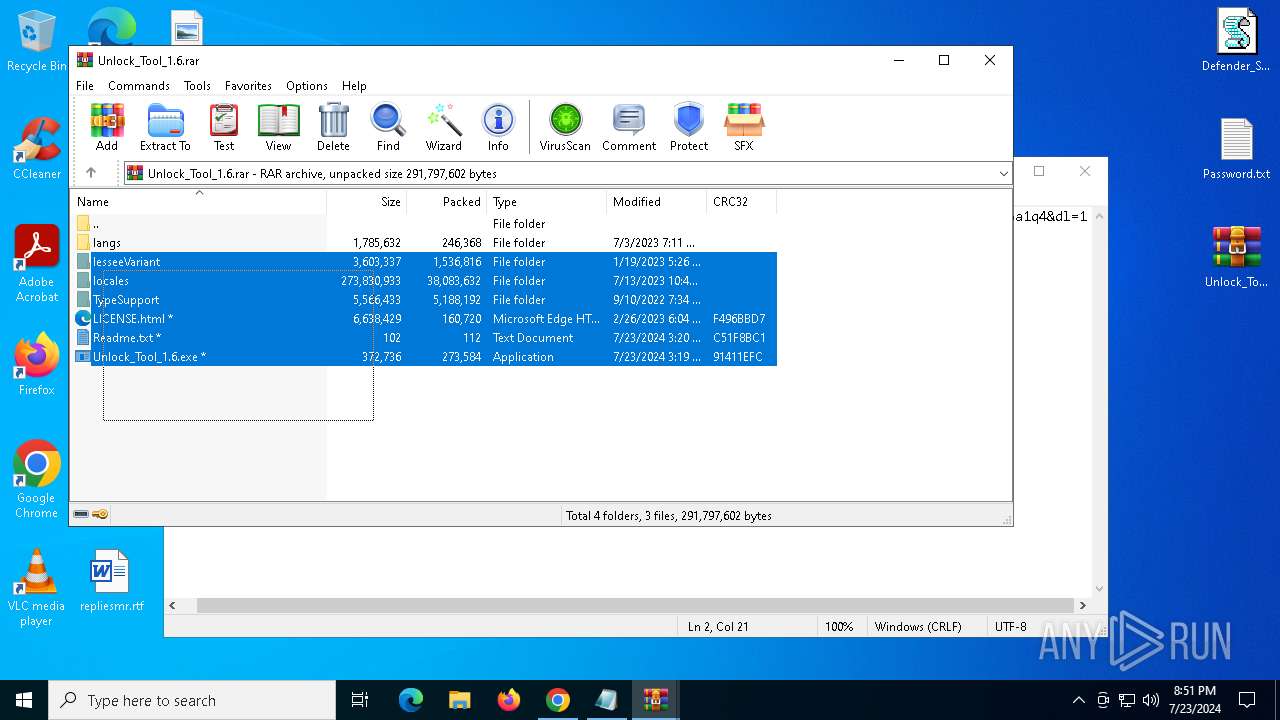Select repliesmr.rtf desktop file

(x=111, y=580)
